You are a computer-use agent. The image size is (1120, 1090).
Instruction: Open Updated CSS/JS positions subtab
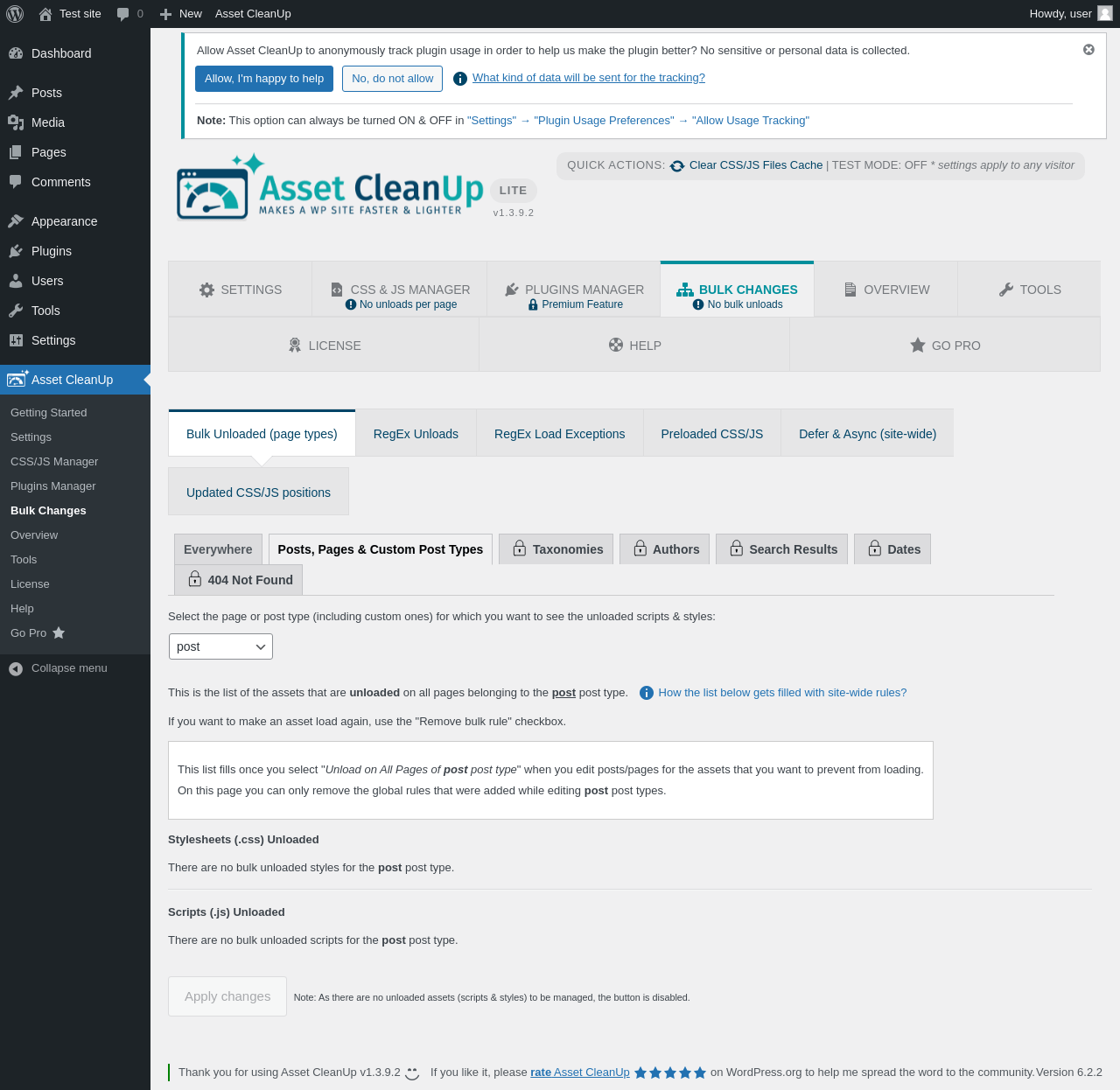coord(258,493)
